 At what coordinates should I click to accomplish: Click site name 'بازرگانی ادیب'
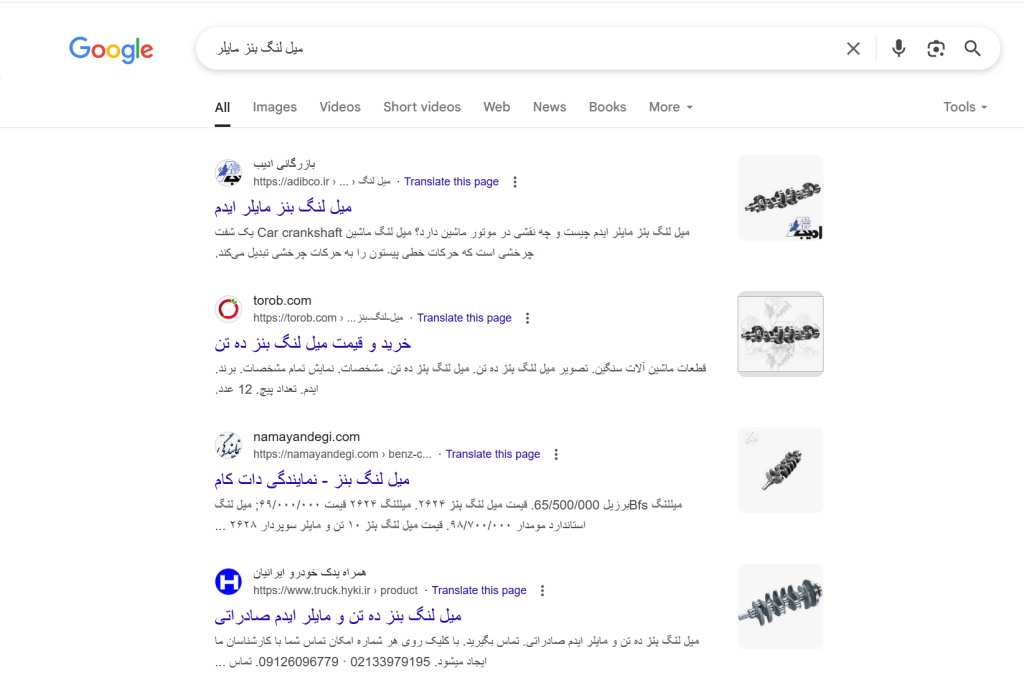click(284, 163)
